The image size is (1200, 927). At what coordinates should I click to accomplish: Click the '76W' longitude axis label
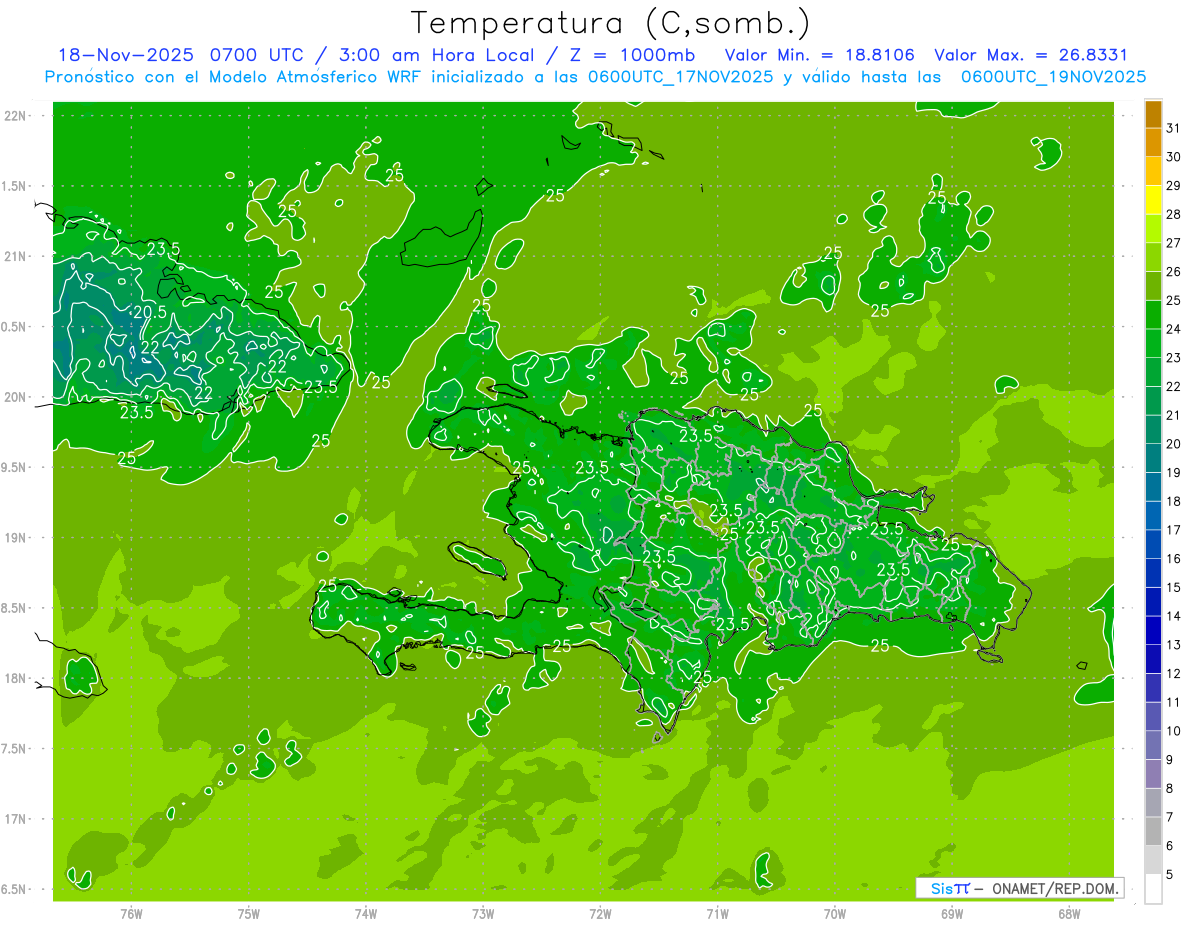pyautogui.click(x=131, y=914)
